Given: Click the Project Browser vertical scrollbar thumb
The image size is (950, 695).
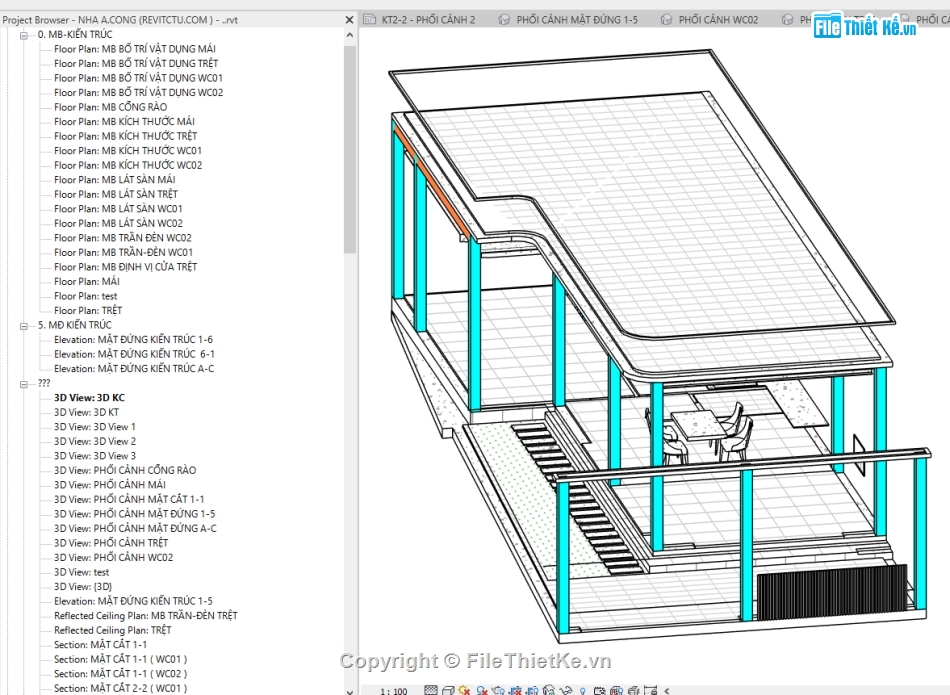Looking at the screenshot, I should (x=350, y=149).
